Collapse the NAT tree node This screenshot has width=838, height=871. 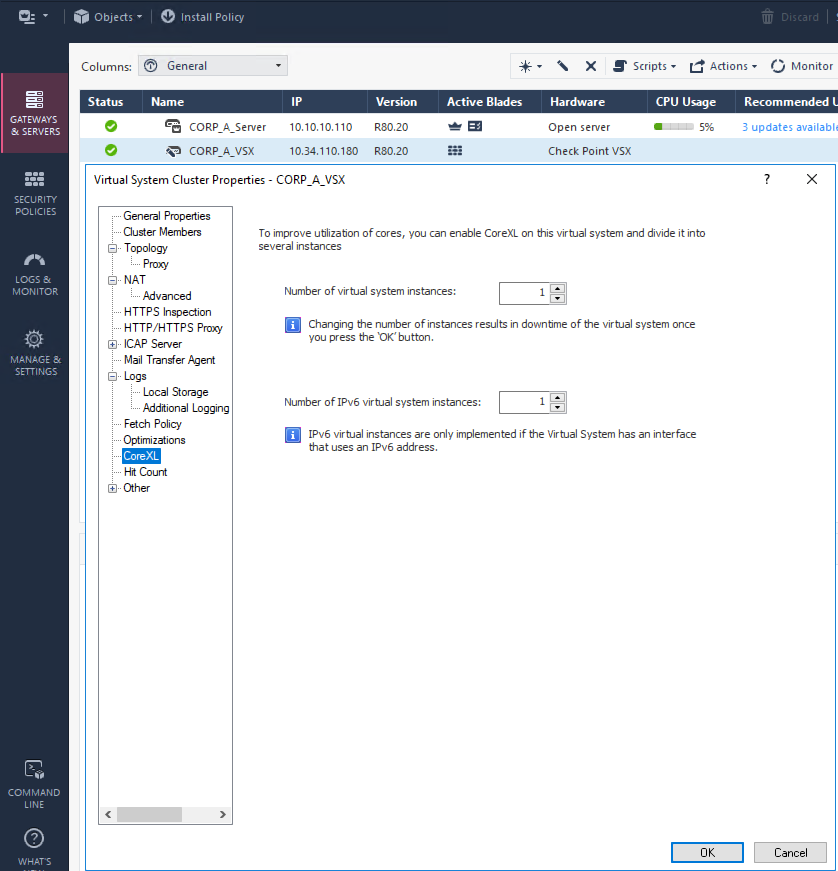click(112, 281)
